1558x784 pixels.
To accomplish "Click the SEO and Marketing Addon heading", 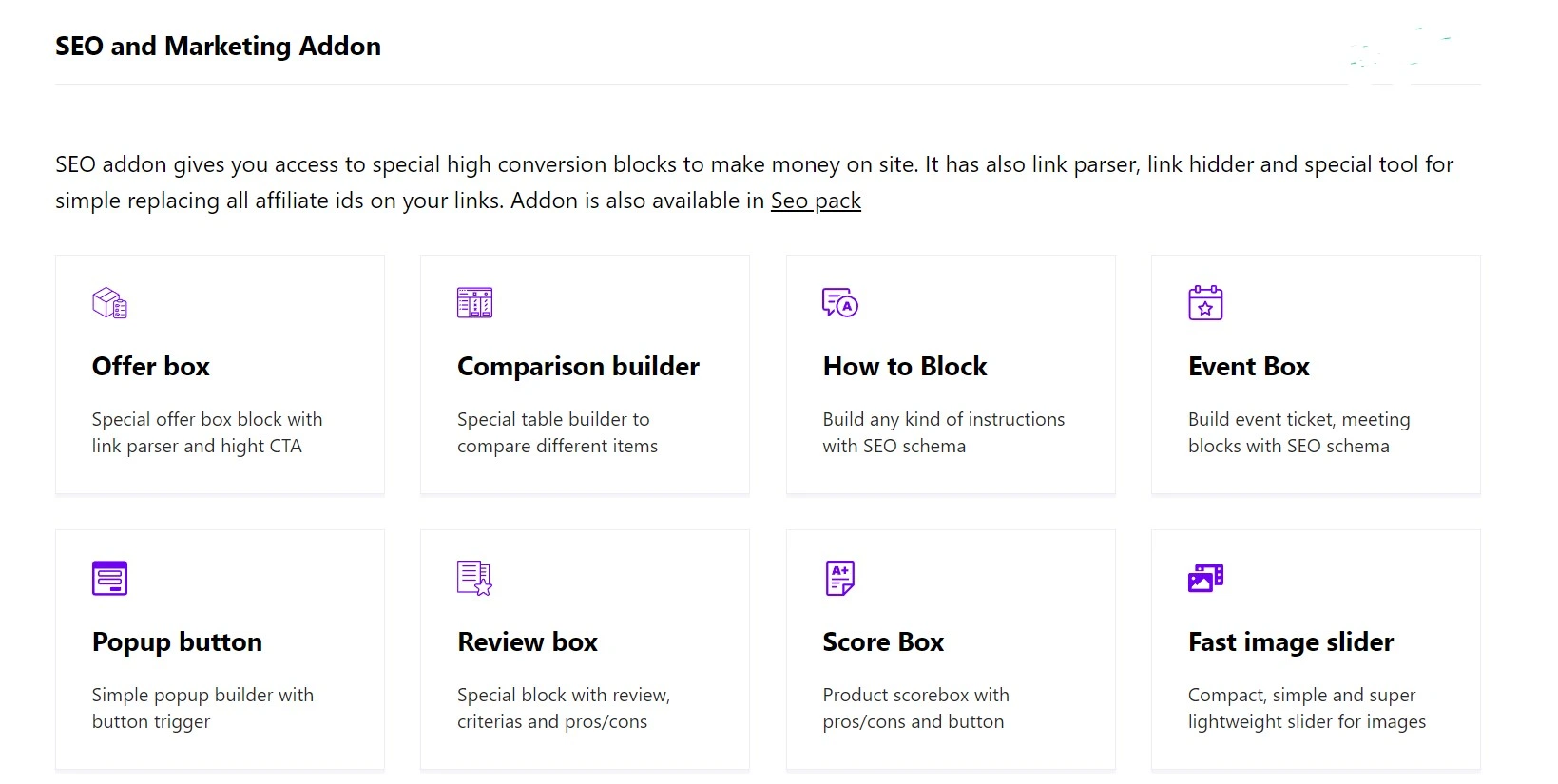I will click(x=218, y=46).
